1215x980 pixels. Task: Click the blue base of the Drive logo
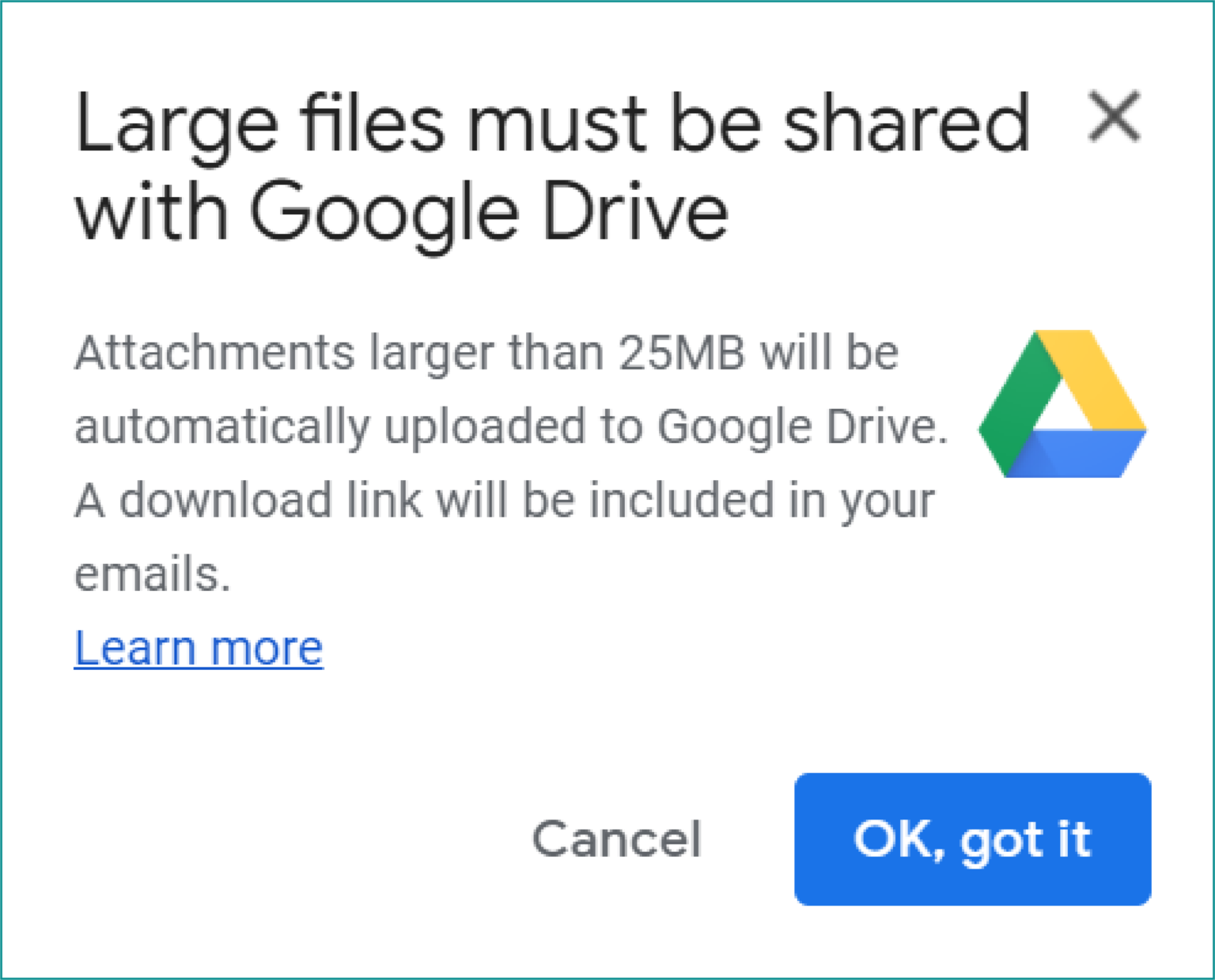[1072, 455]
